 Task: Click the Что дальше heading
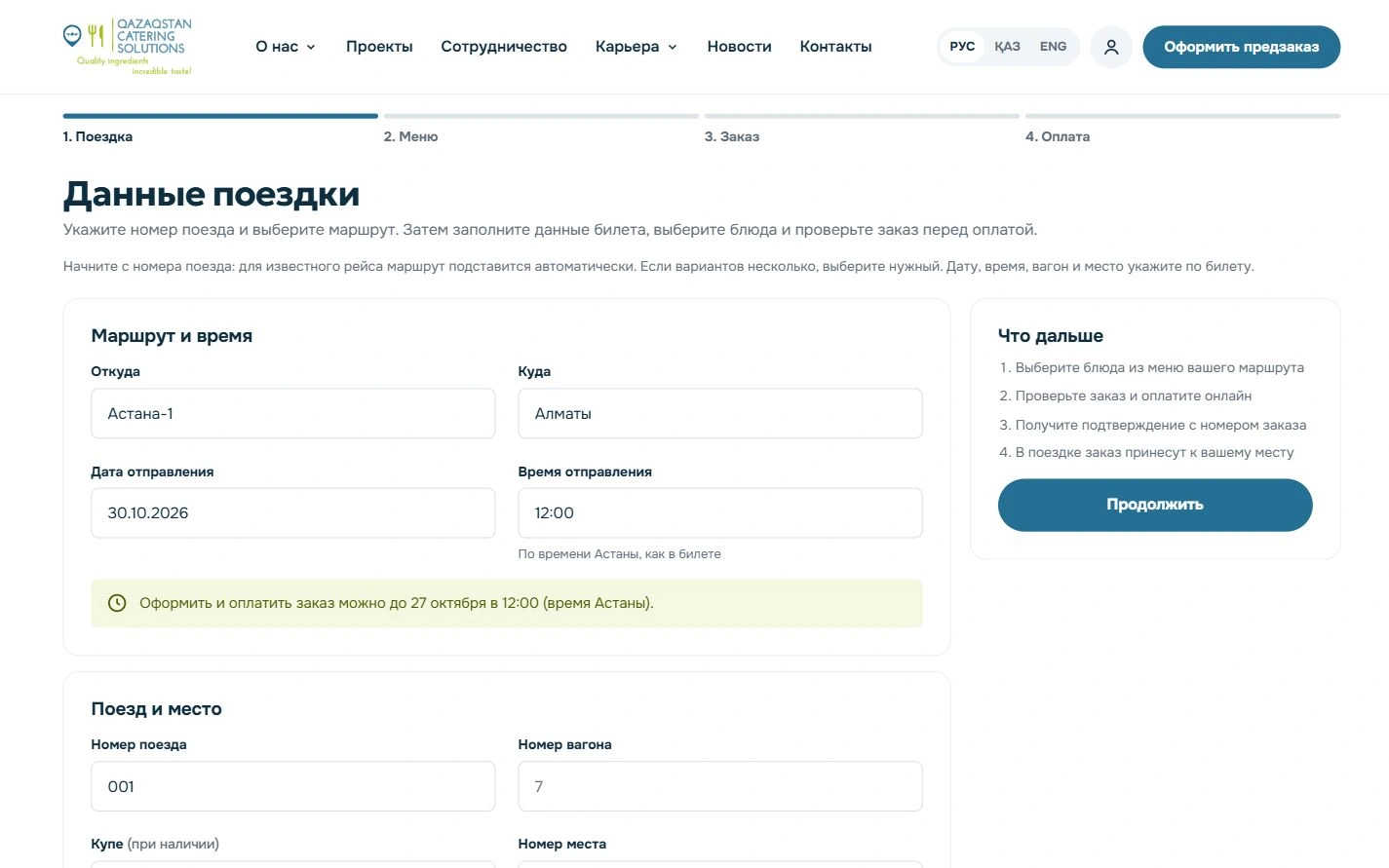1051,336
